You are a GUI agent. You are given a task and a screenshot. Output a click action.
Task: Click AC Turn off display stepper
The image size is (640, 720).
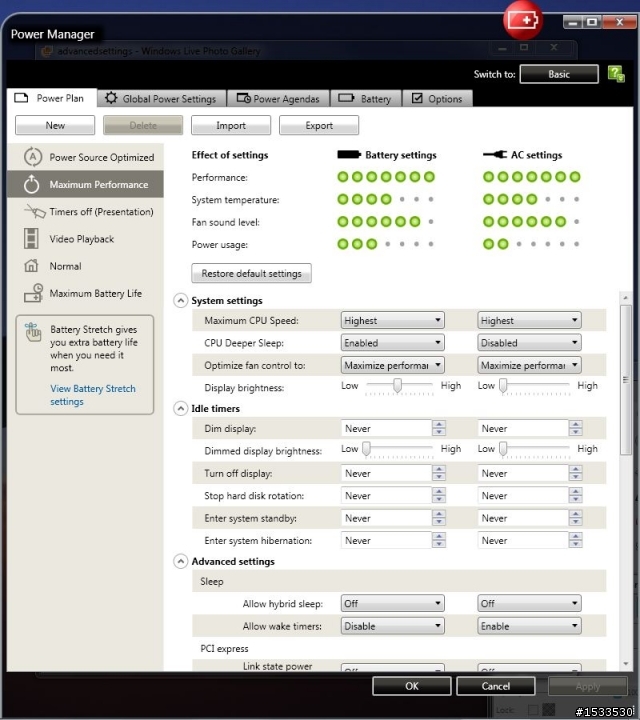(x=576, y=473)
